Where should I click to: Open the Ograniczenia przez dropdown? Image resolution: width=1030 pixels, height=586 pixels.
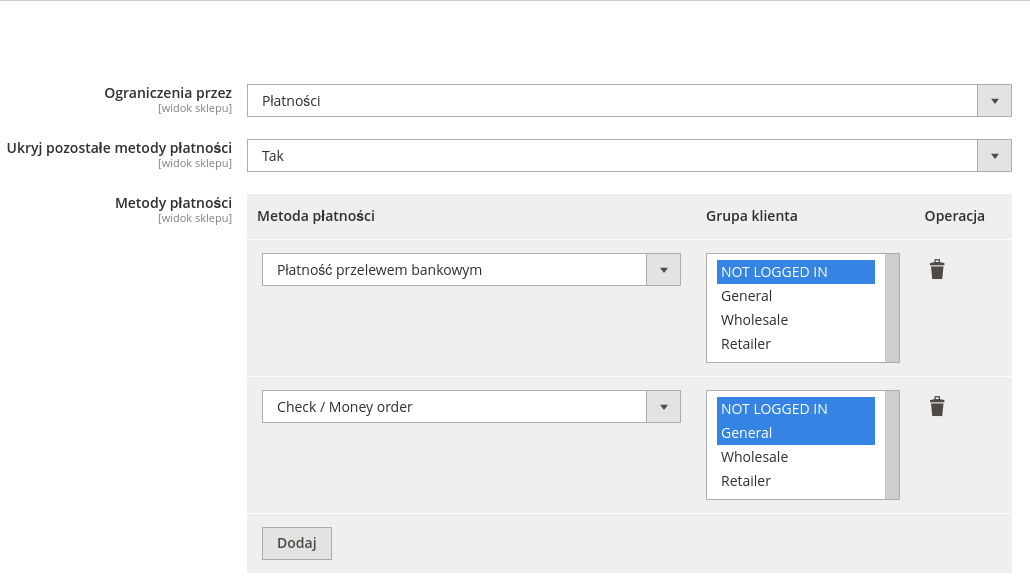tap(612, 101)
